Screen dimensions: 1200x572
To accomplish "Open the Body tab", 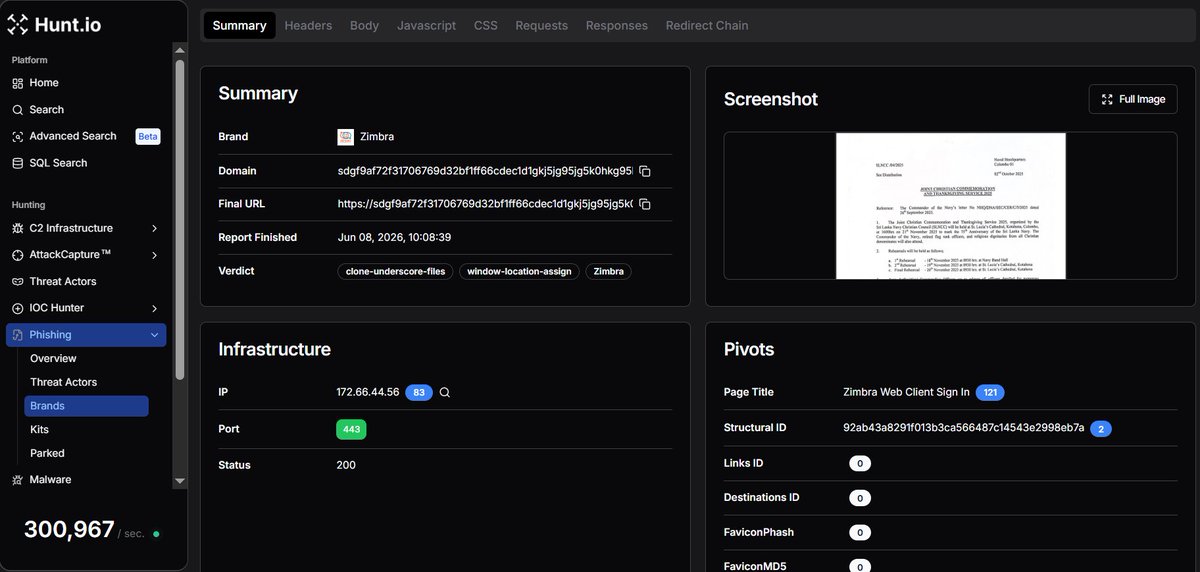I will coord(364,25).
